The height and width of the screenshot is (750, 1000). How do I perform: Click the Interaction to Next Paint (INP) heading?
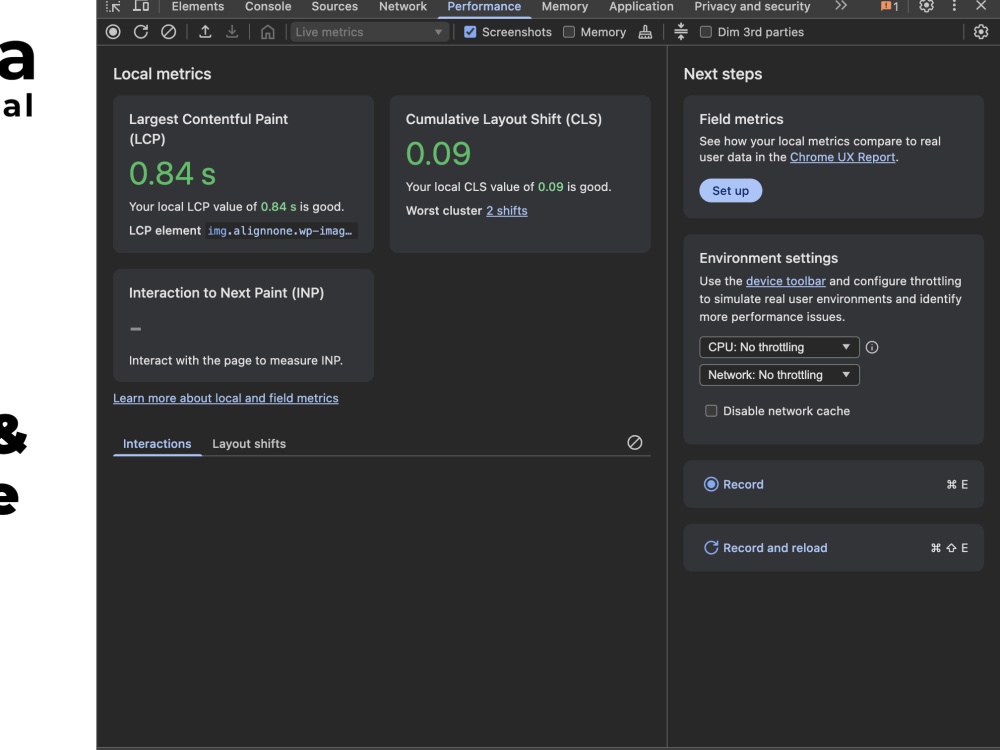(x=226, y=293)
